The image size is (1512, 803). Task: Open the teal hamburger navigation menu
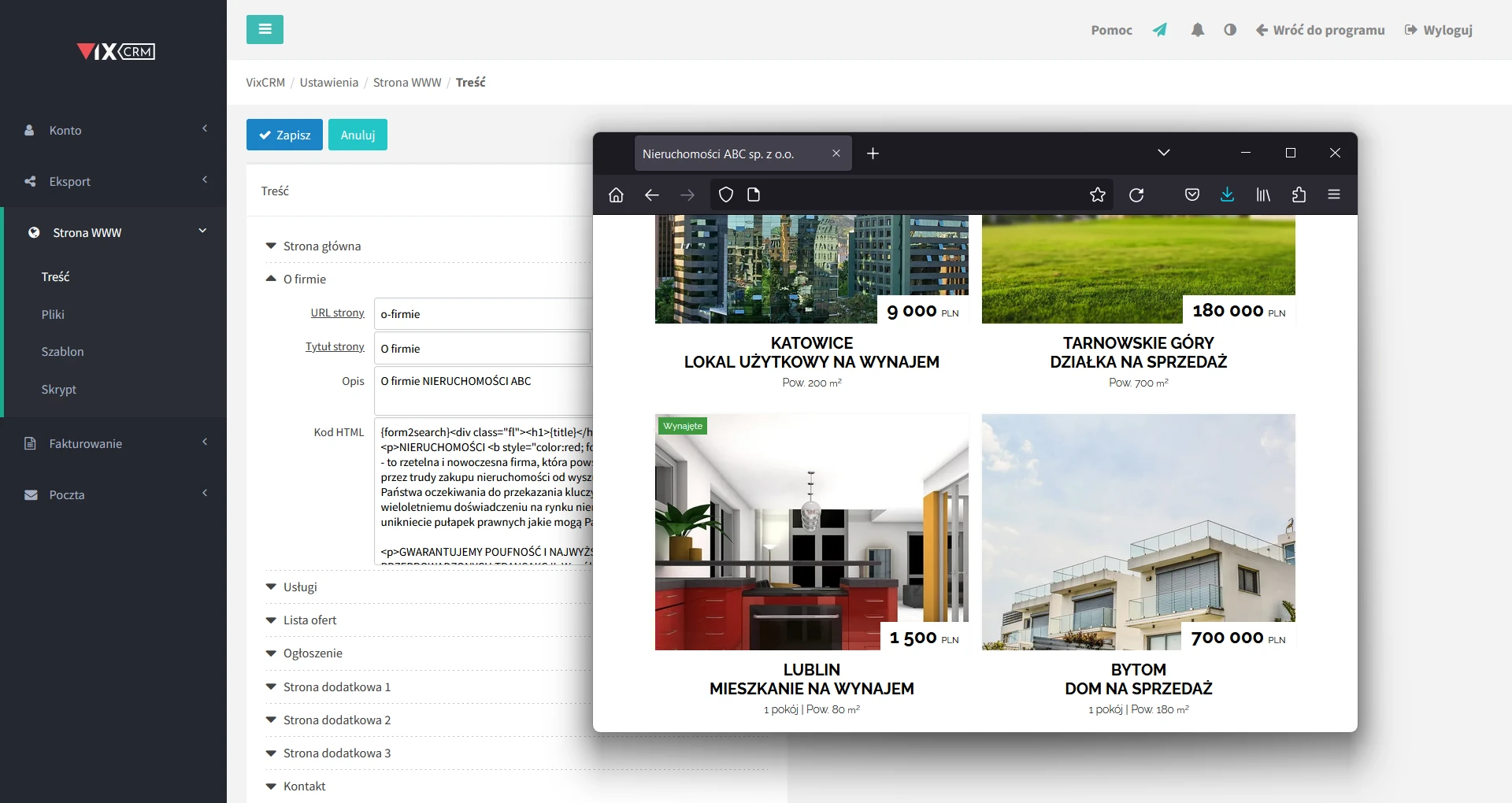coord(265,29)
